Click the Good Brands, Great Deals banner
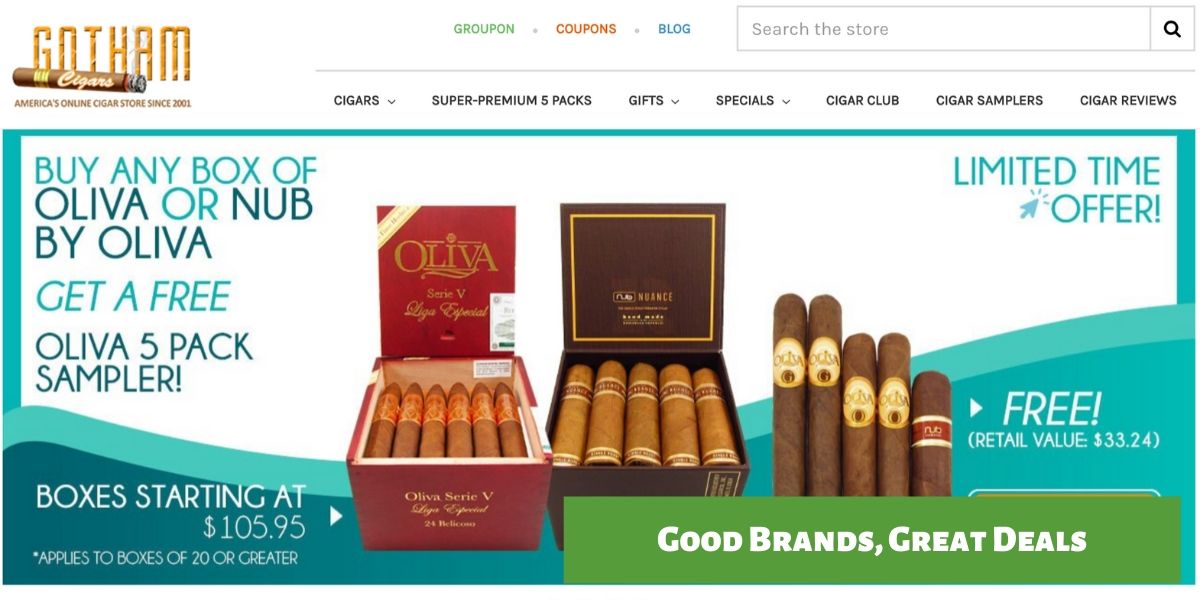 [x=872, y=540]
